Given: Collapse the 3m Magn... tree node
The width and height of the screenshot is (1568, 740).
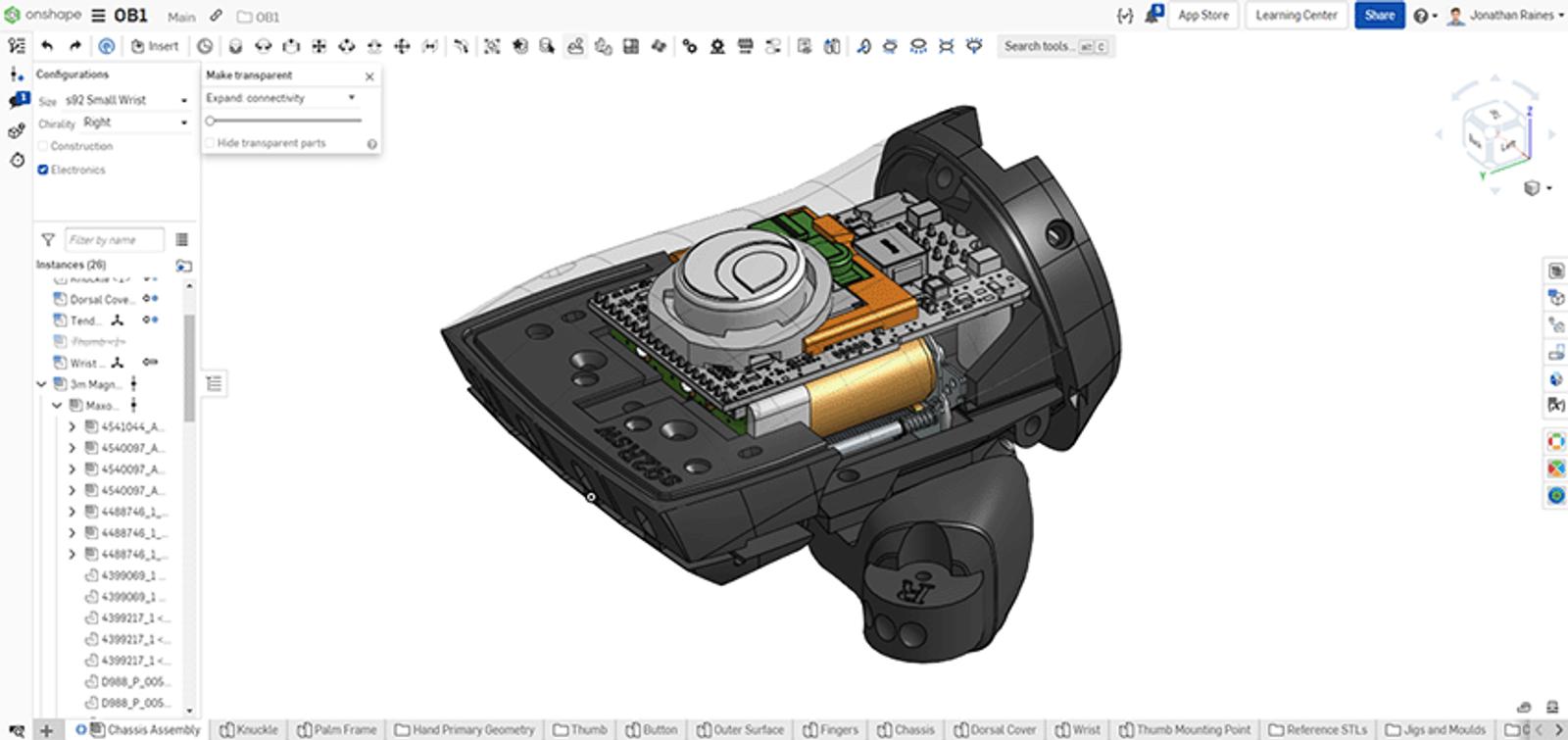Looking at the screenshot, I should (x=42, y=384).
